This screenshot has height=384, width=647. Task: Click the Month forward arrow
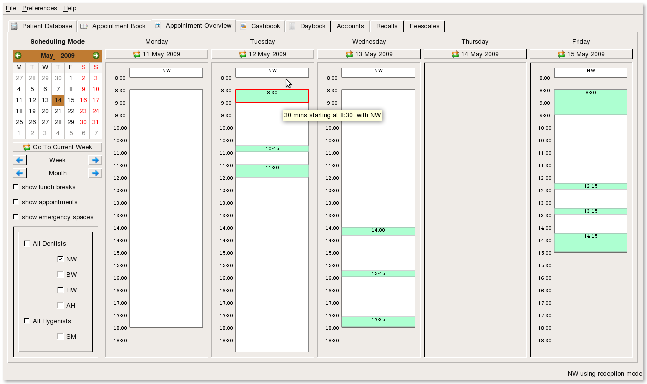click(x=95, y=173)
